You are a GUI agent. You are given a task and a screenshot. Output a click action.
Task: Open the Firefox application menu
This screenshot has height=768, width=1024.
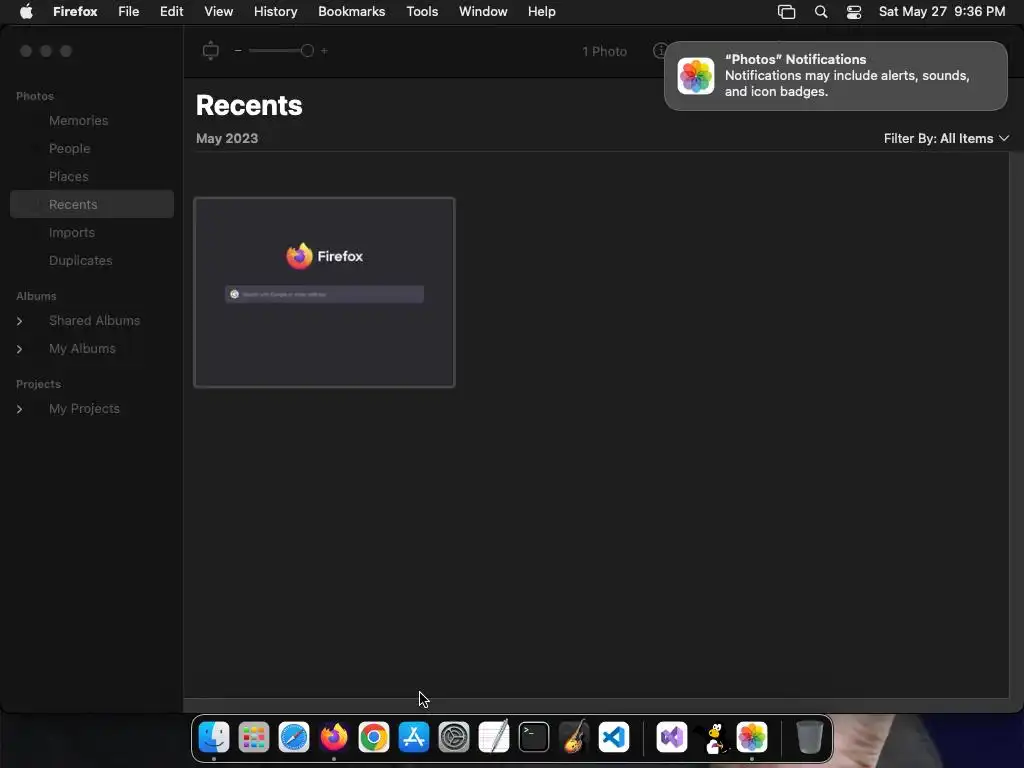(75, 12)
